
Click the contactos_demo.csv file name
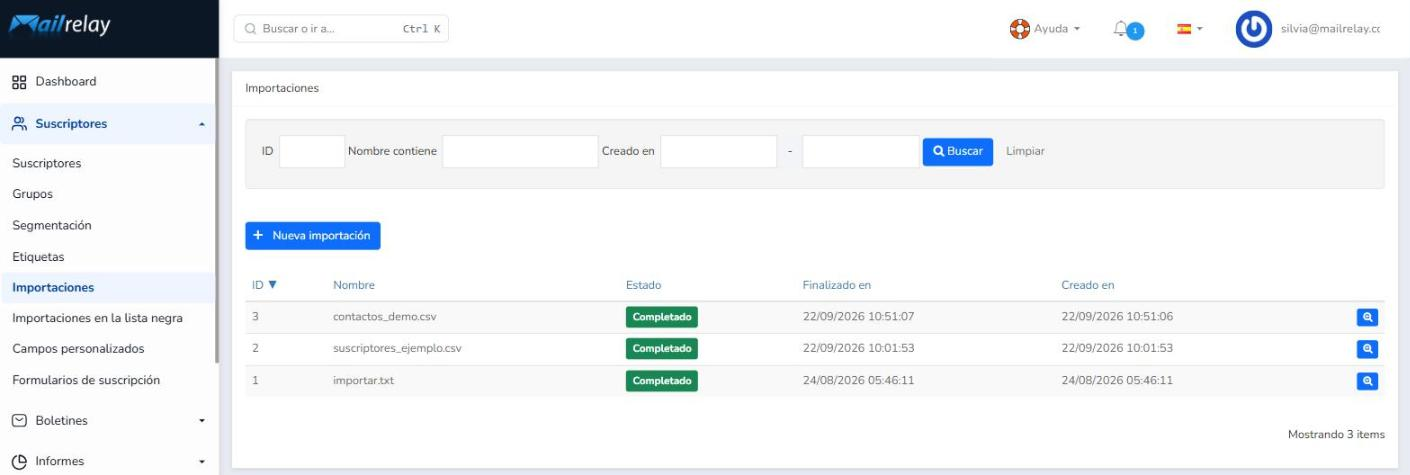[385, 317]
